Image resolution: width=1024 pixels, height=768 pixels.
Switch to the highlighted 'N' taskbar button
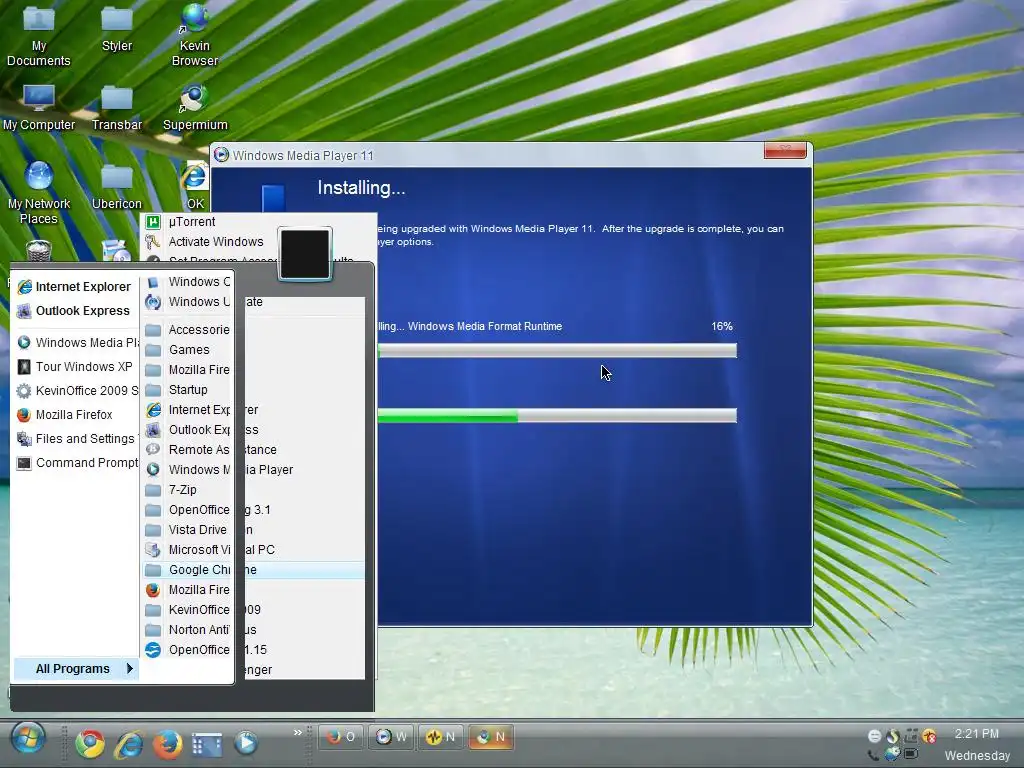click(490, 737)
